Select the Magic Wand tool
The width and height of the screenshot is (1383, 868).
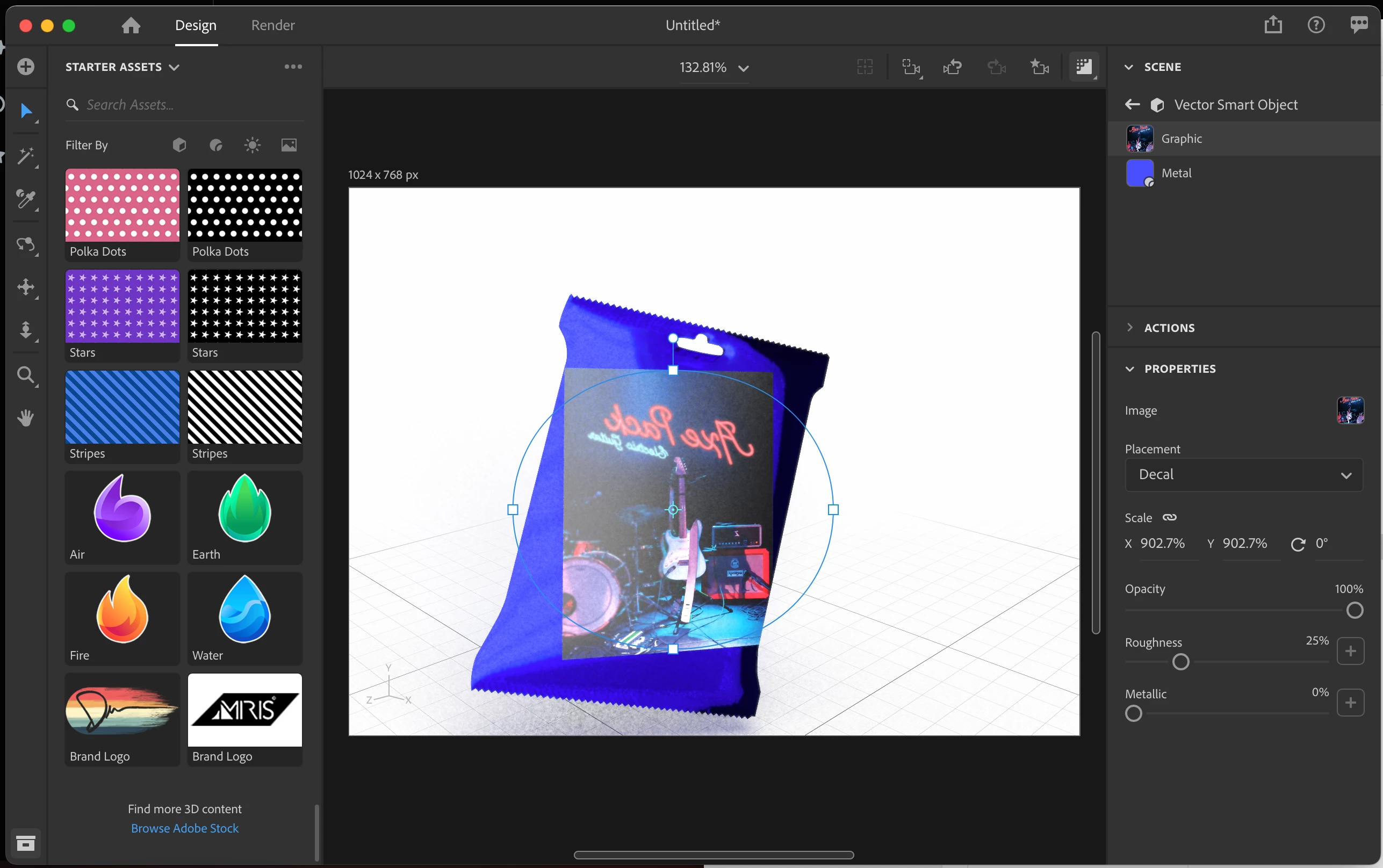tap(26, 156)
